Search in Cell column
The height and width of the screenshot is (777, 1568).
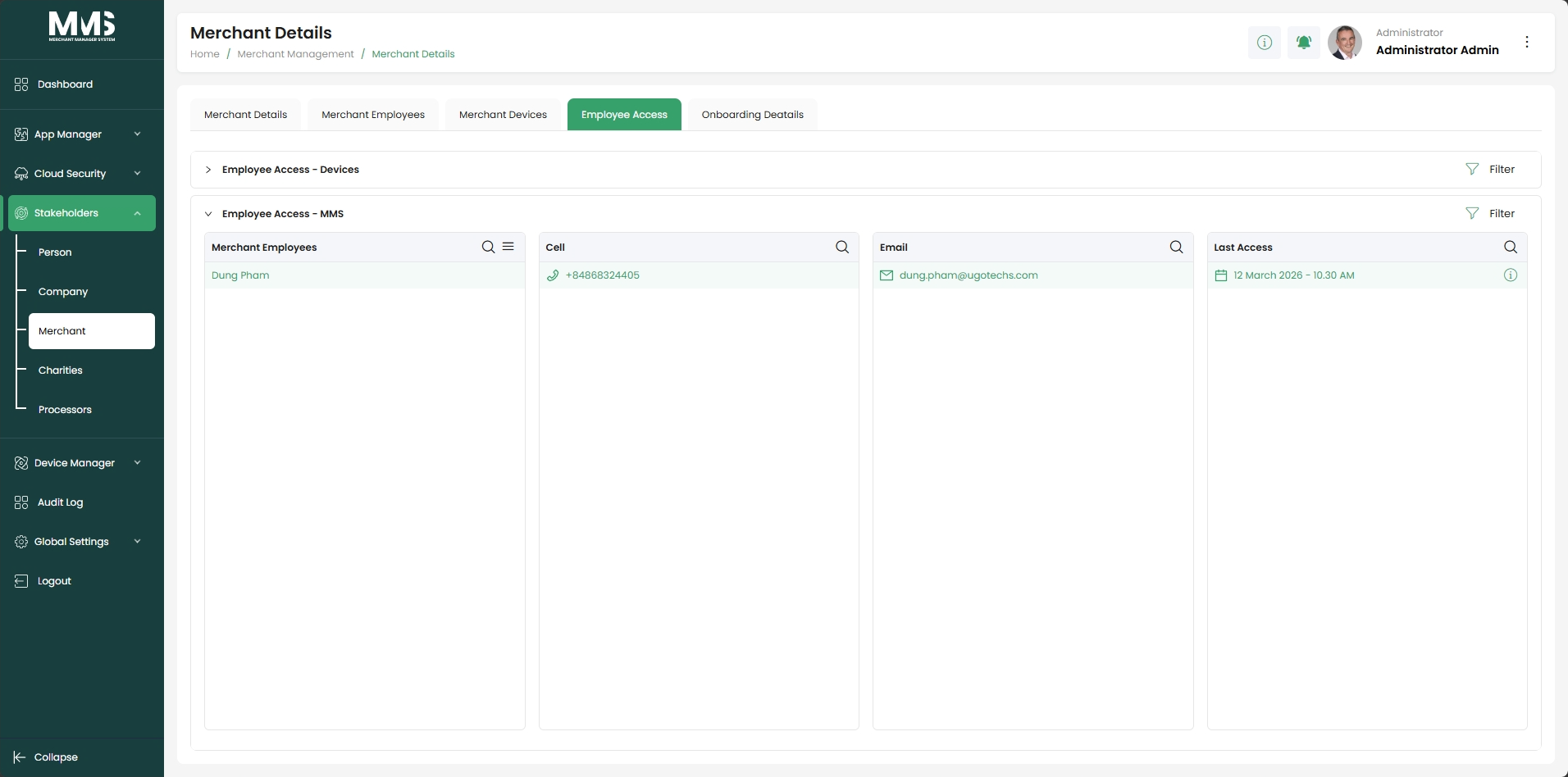[x=842, y=247]
